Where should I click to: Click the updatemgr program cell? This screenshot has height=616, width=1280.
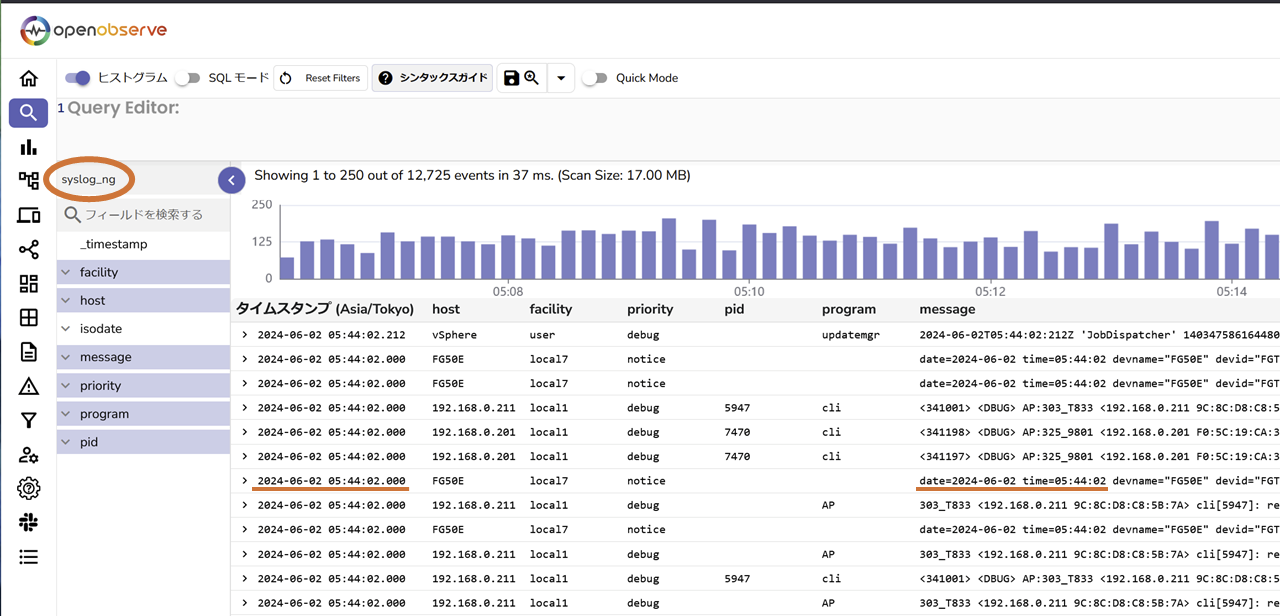pos(851,335)
